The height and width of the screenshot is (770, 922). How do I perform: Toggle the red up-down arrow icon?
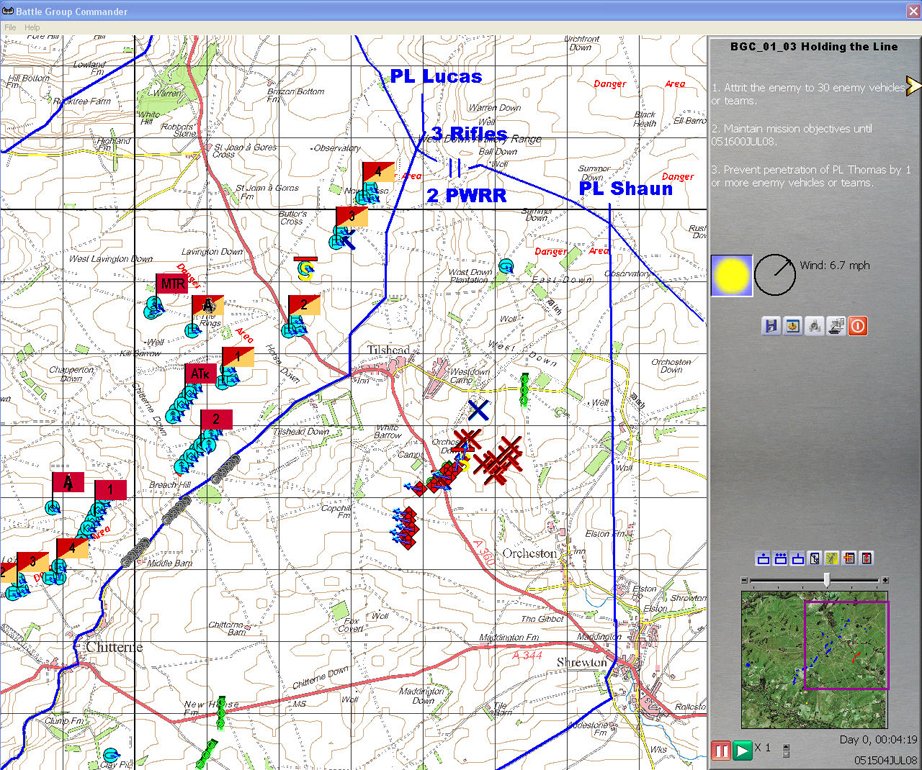coord(866,558)
